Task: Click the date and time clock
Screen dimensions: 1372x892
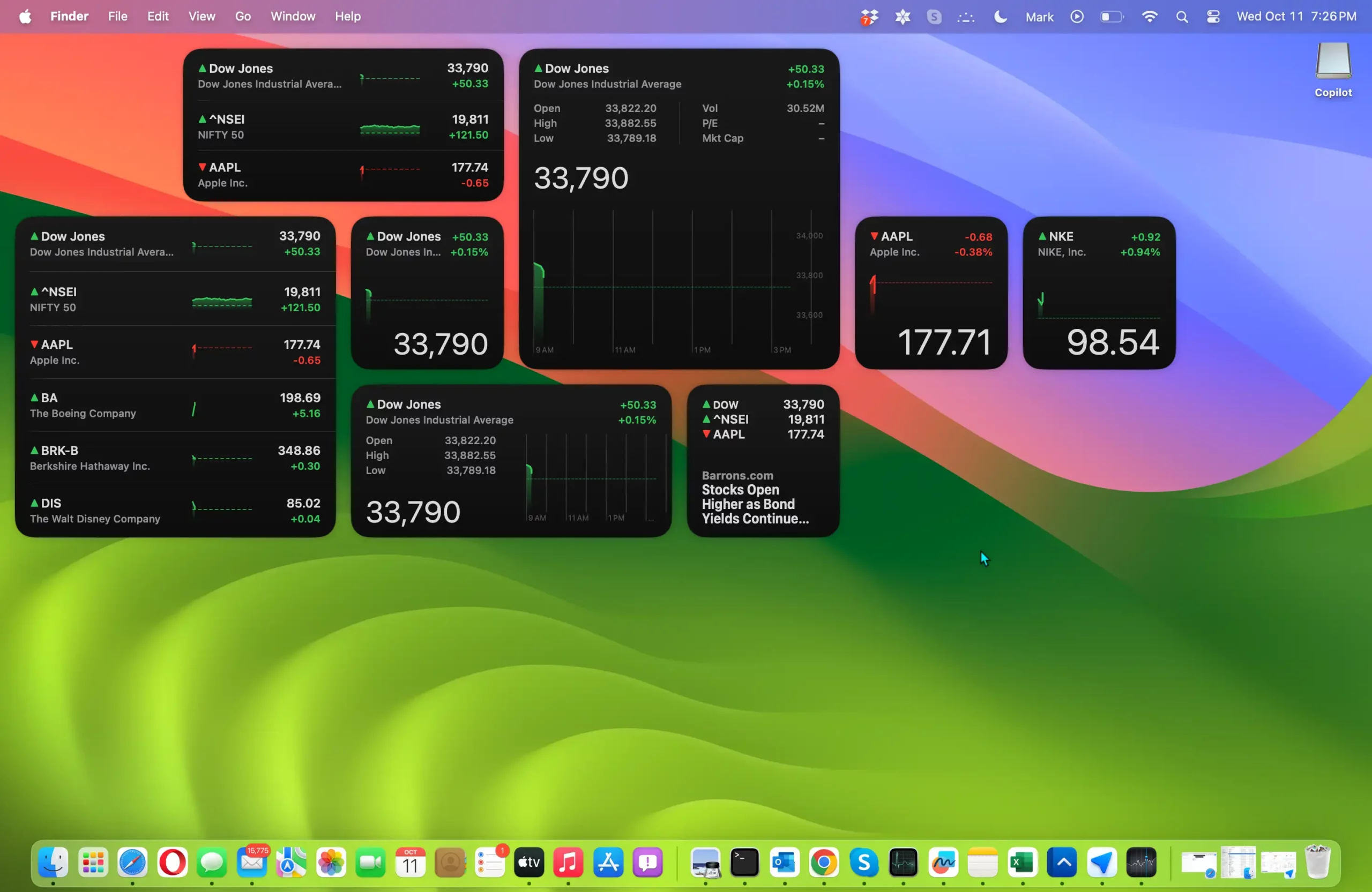Action: tap(1296, 16)
